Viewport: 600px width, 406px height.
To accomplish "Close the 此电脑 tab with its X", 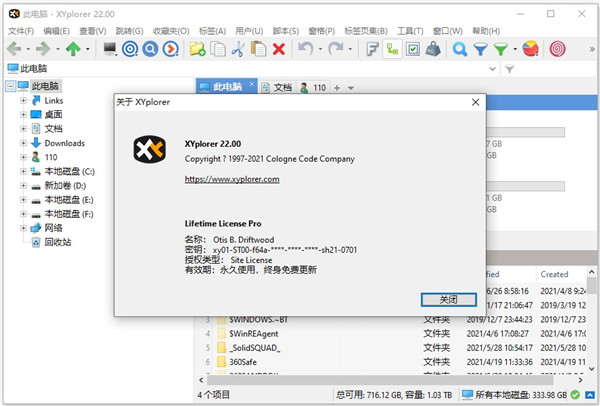I will (251, 84).
